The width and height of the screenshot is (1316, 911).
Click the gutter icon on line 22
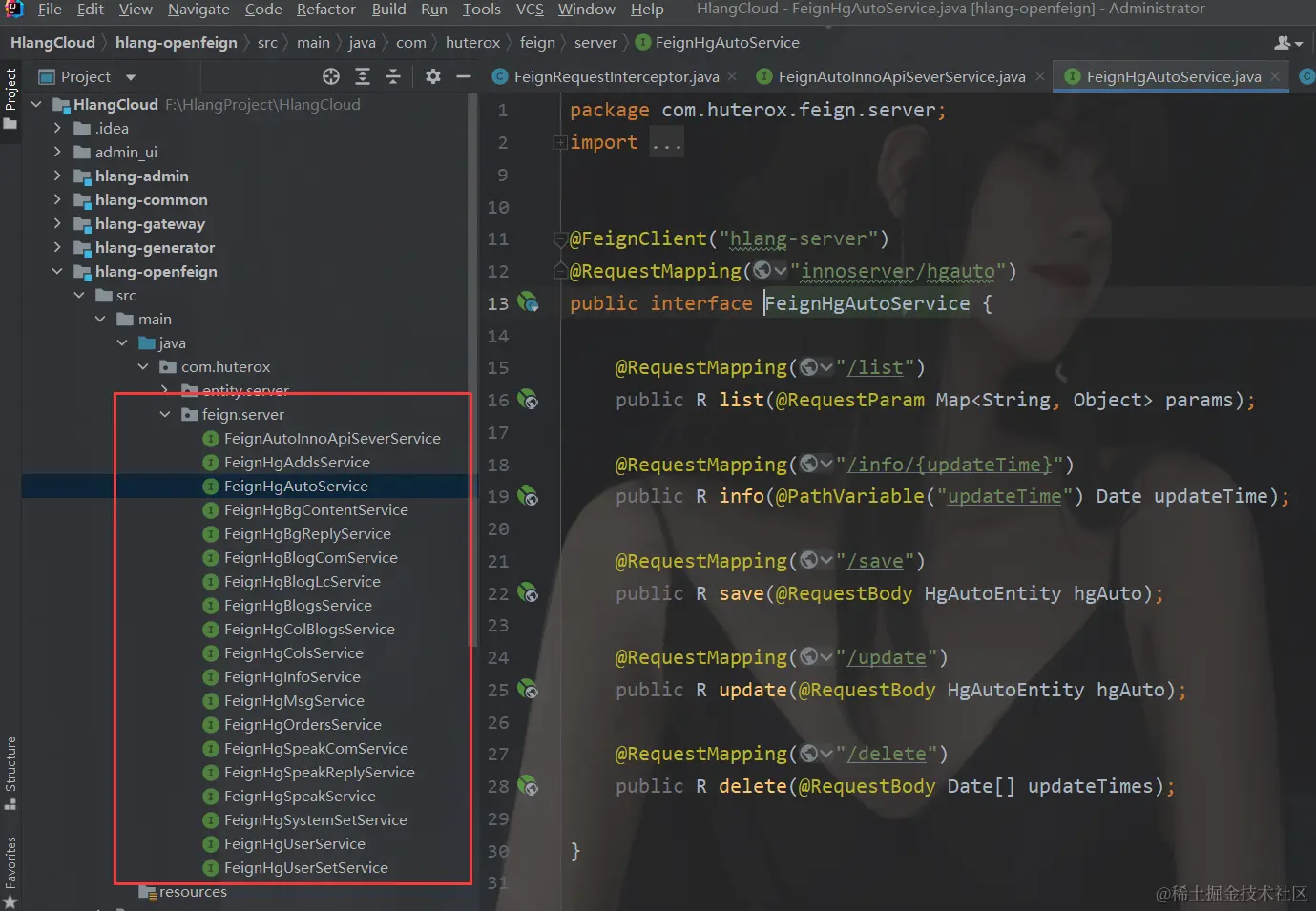coord(528,593)
